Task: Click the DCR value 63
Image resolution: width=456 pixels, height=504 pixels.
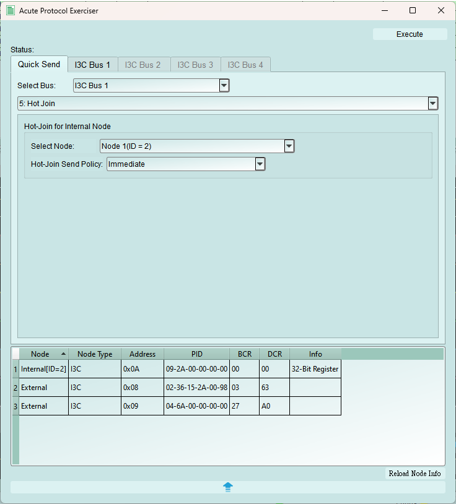Action: (x=275, y=387)
